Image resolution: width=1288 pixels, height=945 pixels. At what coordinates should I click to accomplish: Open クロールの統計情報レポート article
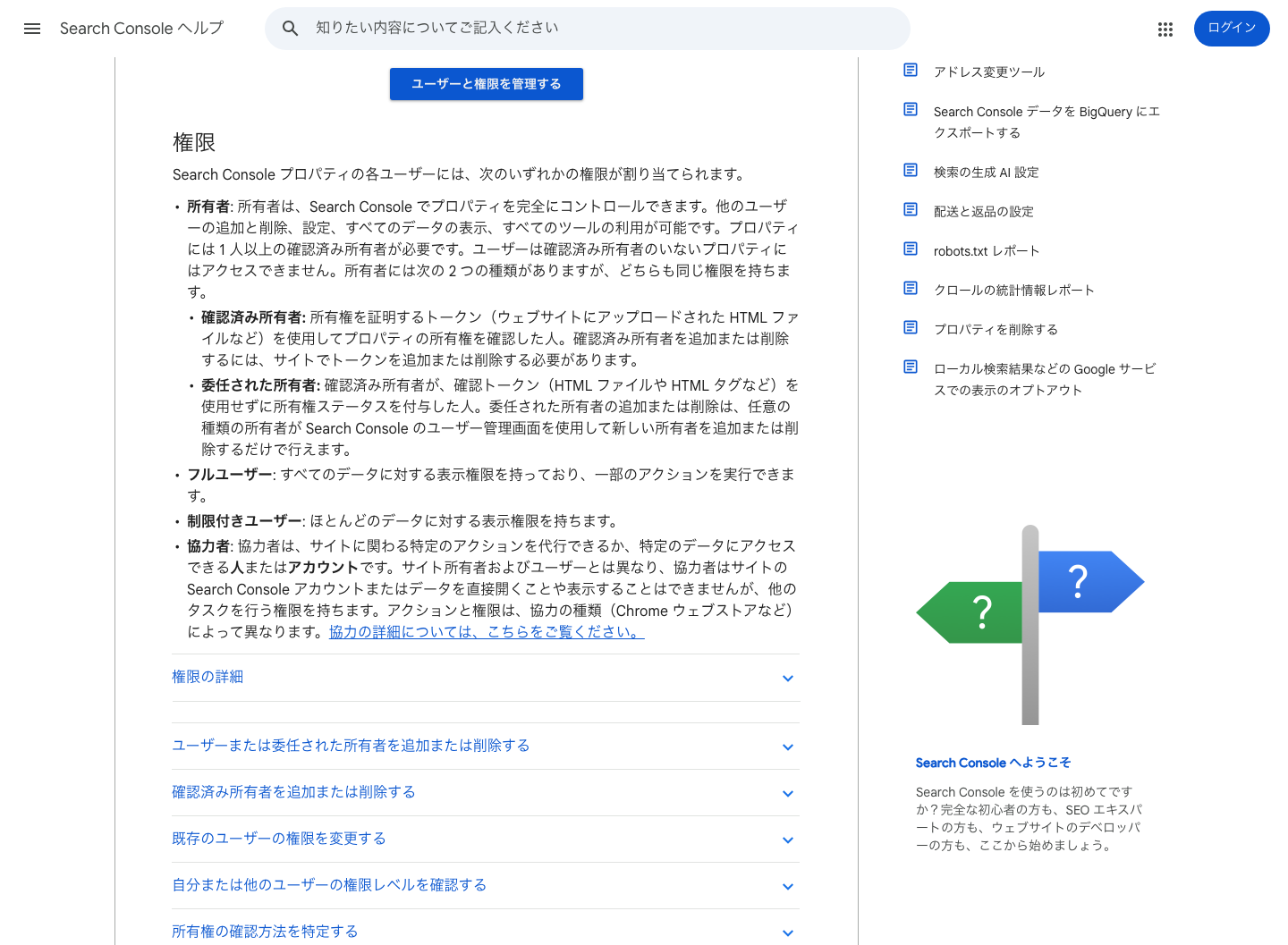(x=1014, y=291)
